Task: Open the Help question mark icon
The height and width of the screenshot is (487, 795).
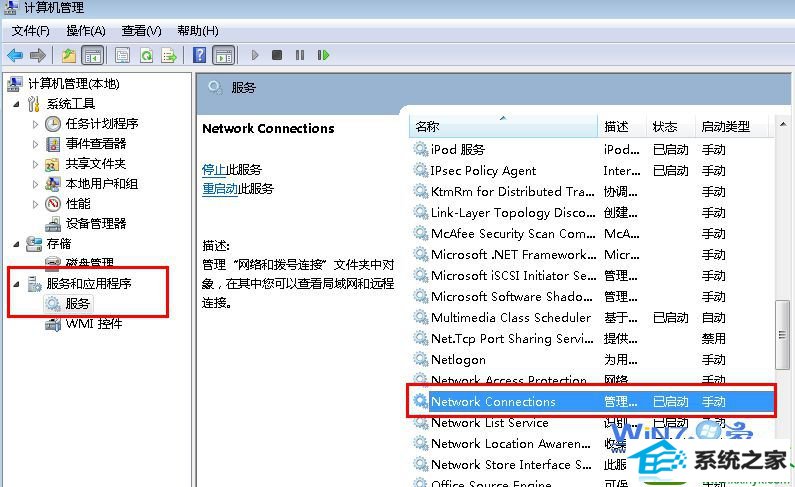Action: click(200, 55)
